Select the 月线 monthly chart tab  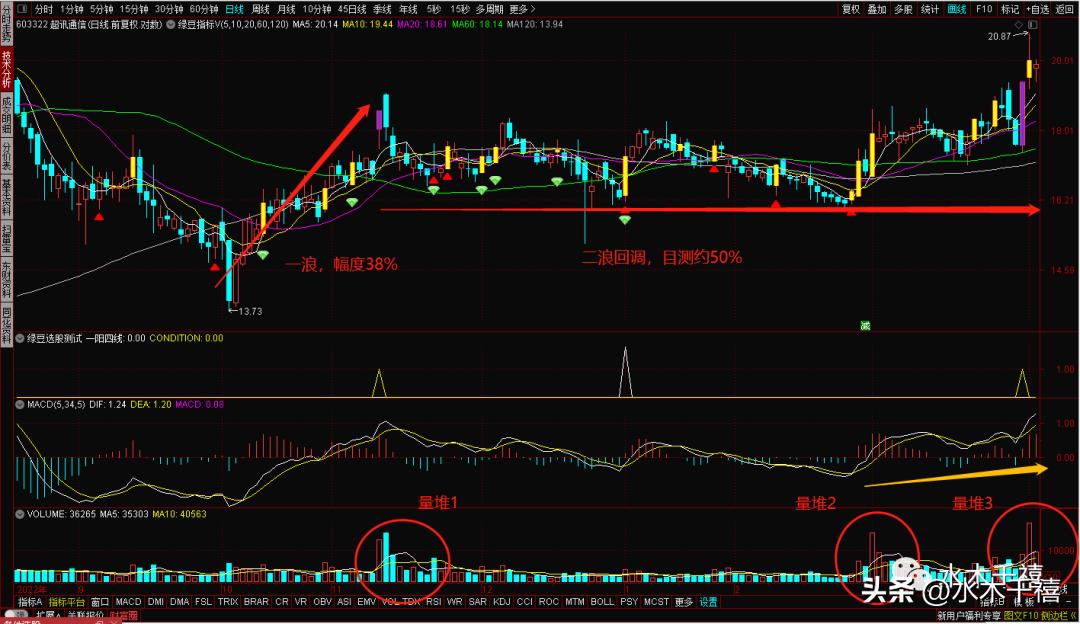286,9
